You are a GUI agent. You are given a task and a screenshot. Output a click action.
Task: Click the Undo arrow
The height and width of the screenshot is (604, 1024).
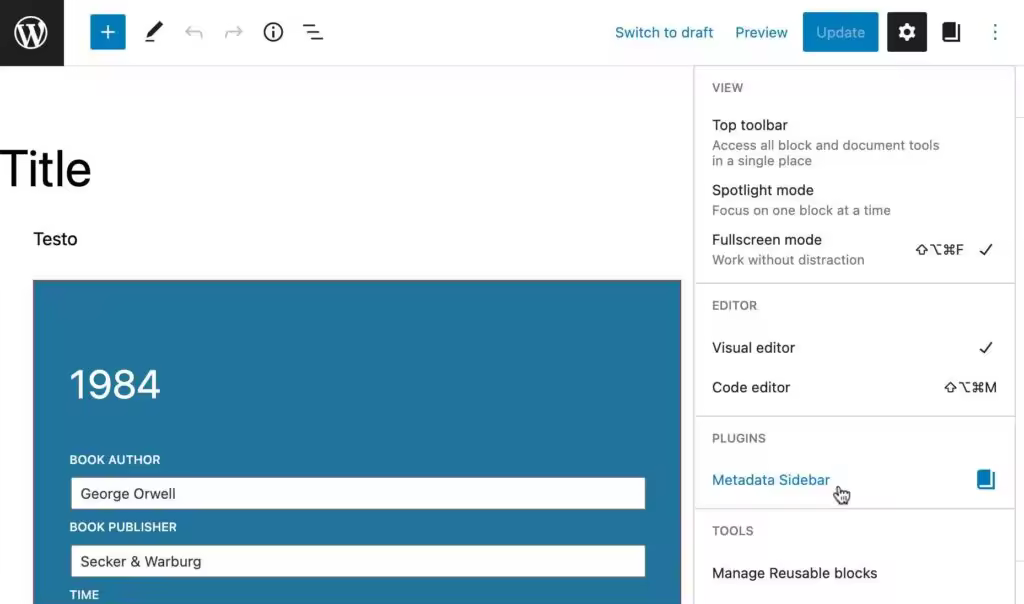tap(193, 32)
